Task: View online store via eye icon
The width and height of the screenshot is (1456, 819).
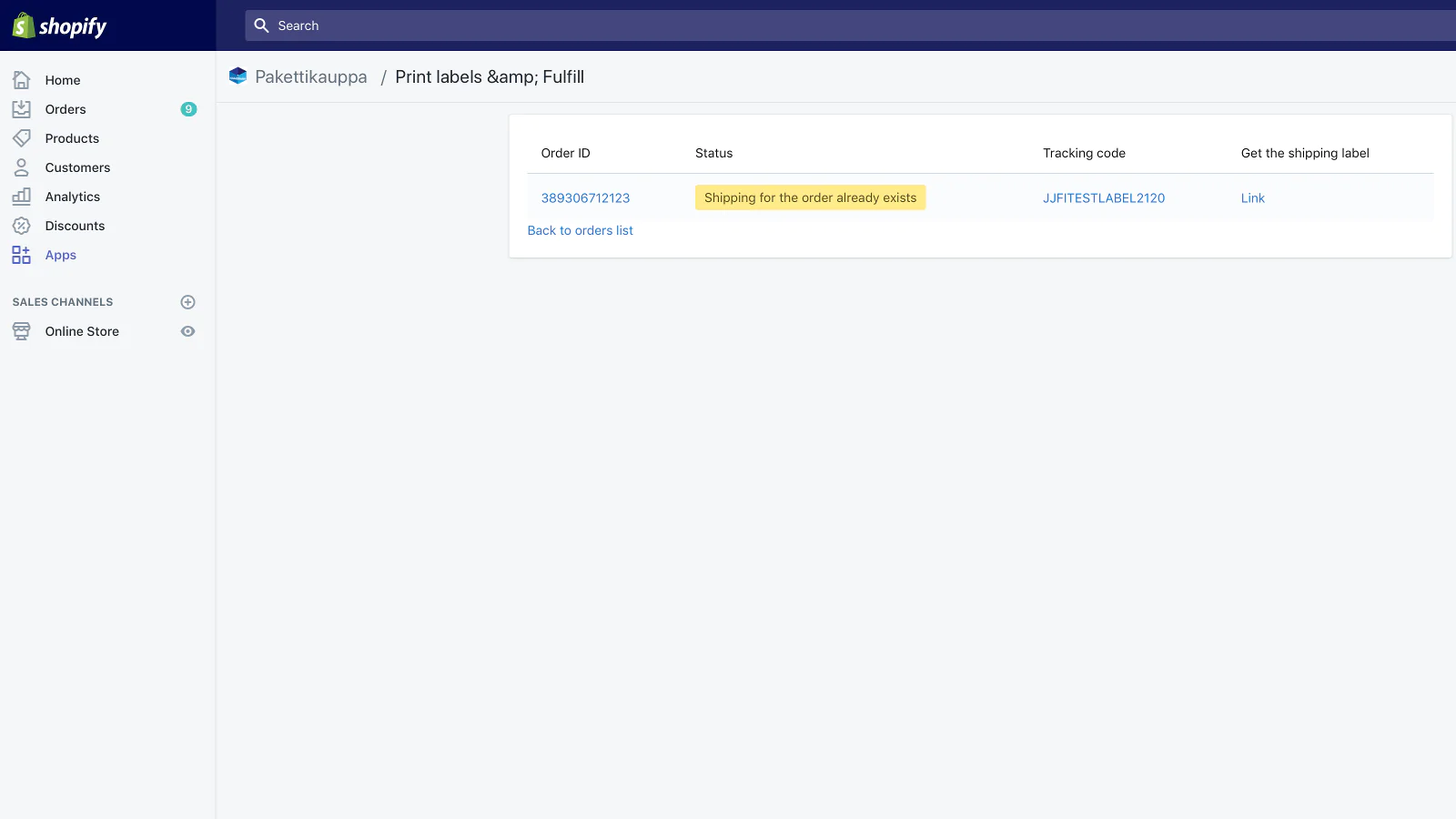Action: click(188, 331)
